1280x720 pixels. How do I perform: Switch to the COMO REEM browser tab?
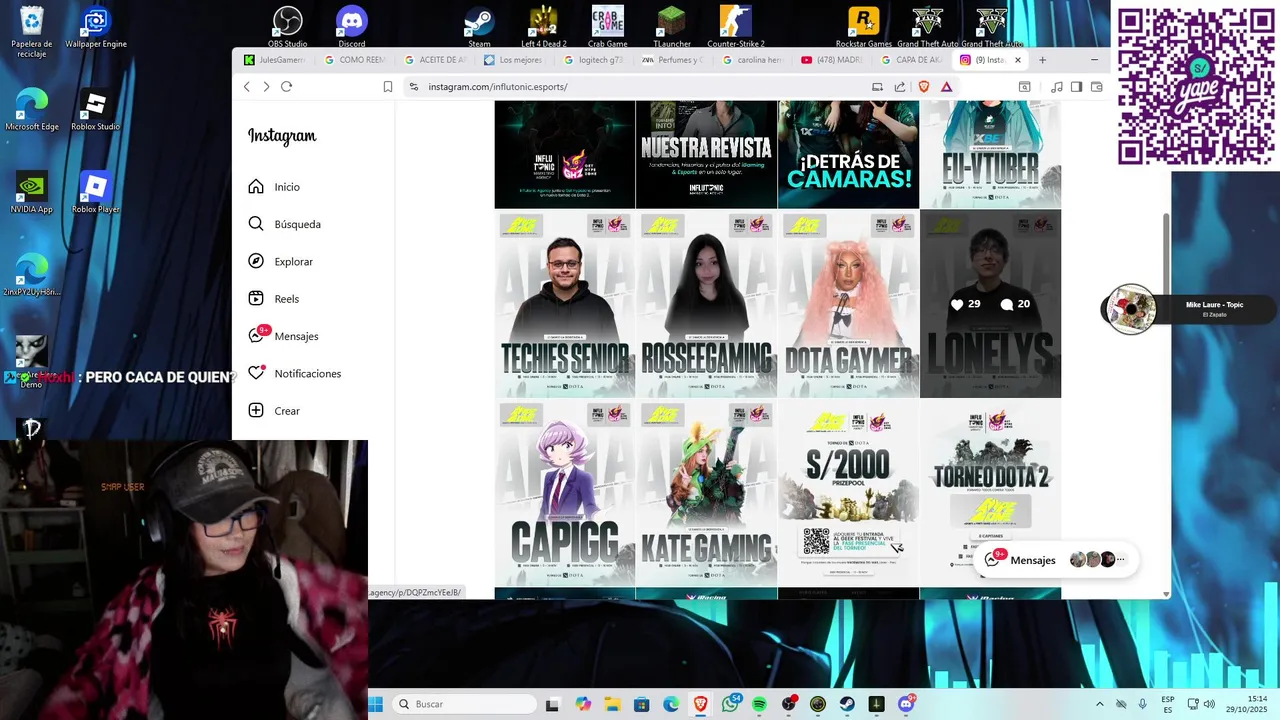point(356,60)
